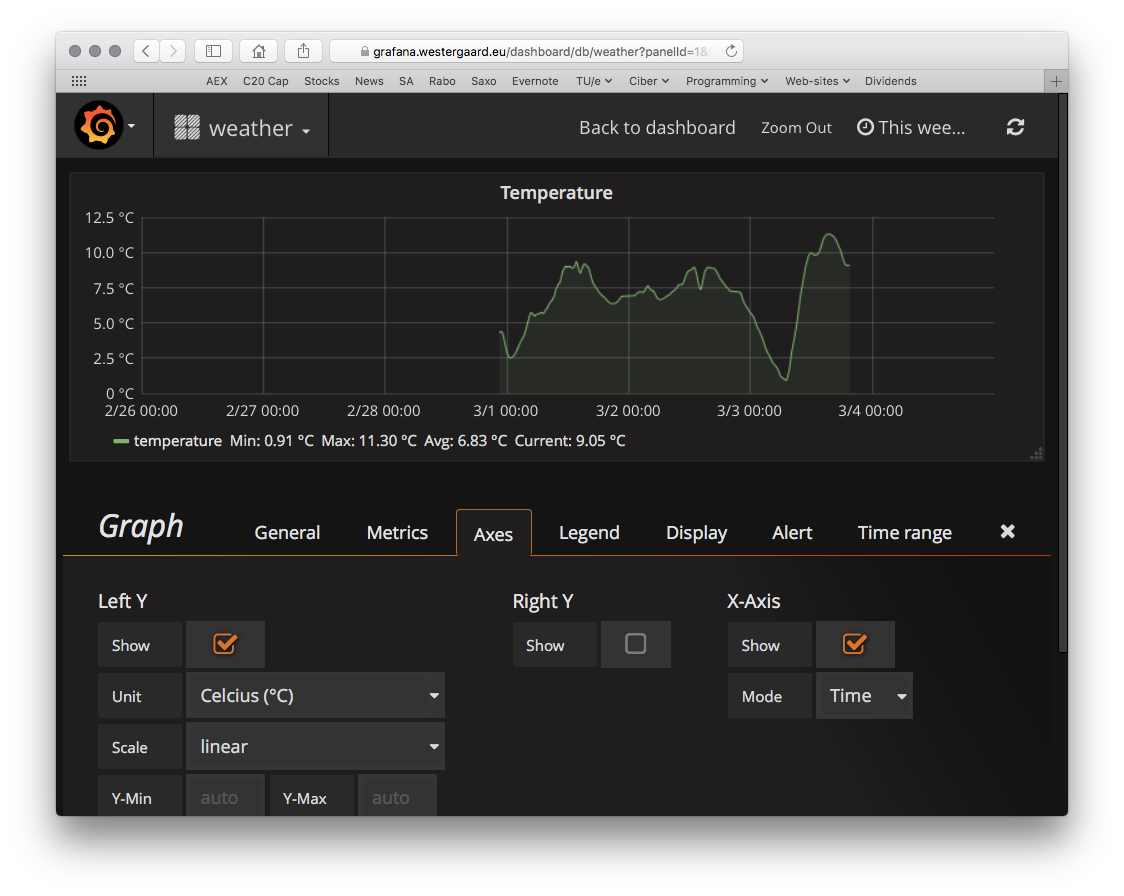Toggle the X-Axis Show checkbox
This screenshot has height=896, width=1124.
(x=854, y=644)
